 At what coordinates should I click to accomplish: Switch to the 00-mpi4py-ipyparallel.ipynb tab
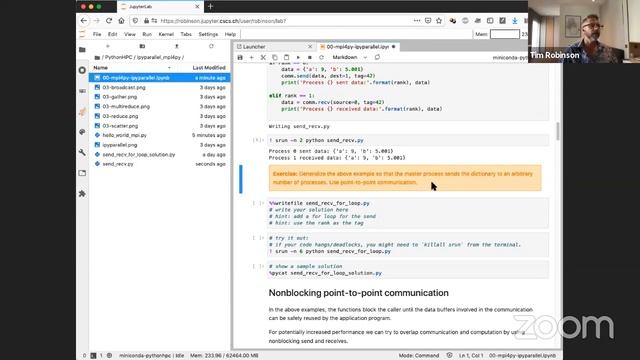tap(358, 47)
